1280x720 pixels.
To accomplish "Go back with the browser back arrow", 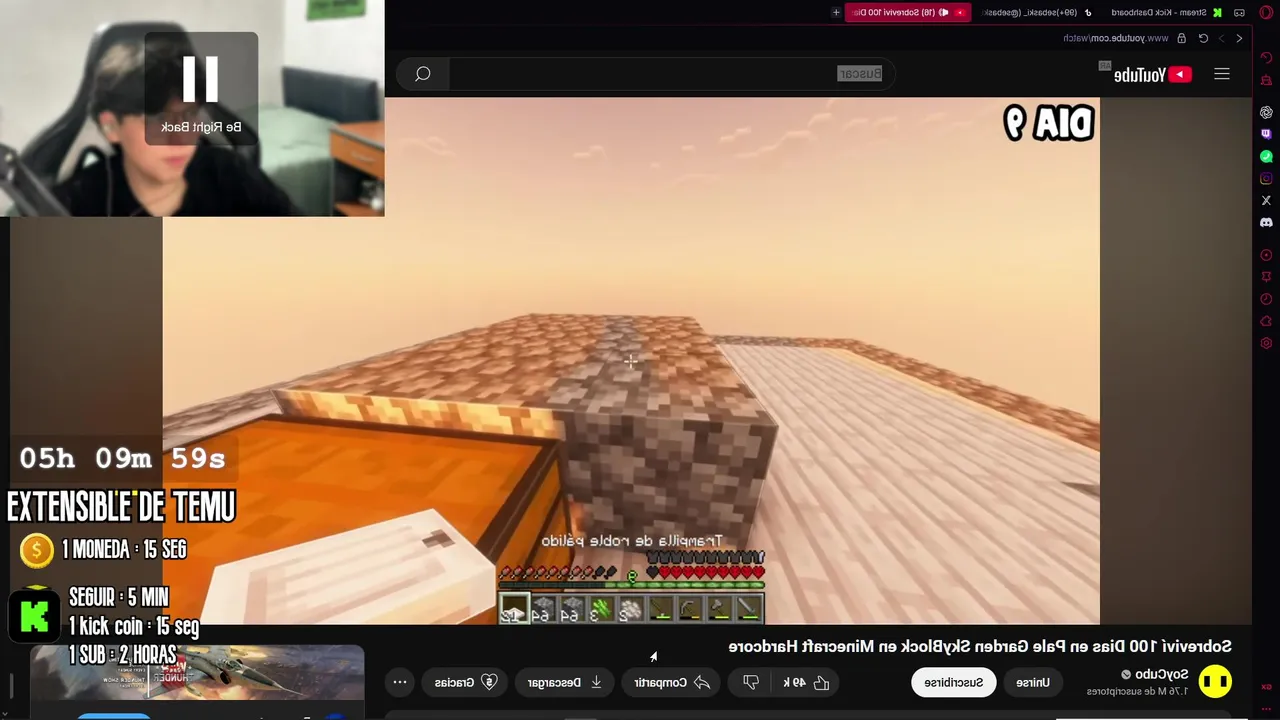I will (1240, 38).
